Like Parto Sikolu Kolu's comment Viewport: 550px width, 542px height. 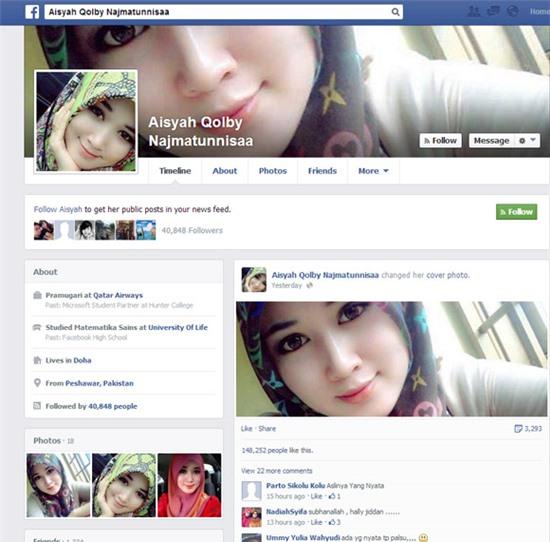tap(316, 496)
